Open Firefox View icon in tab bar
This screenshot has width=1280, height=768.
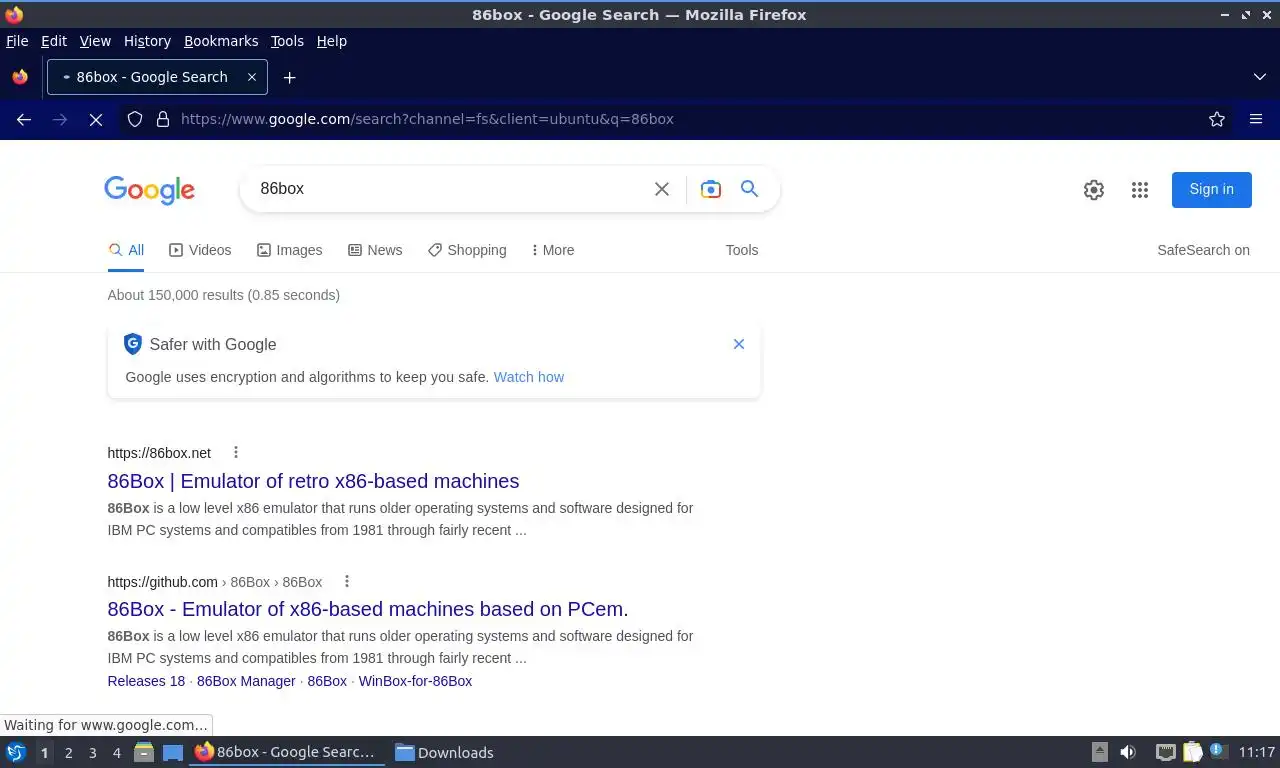[20, 77]
